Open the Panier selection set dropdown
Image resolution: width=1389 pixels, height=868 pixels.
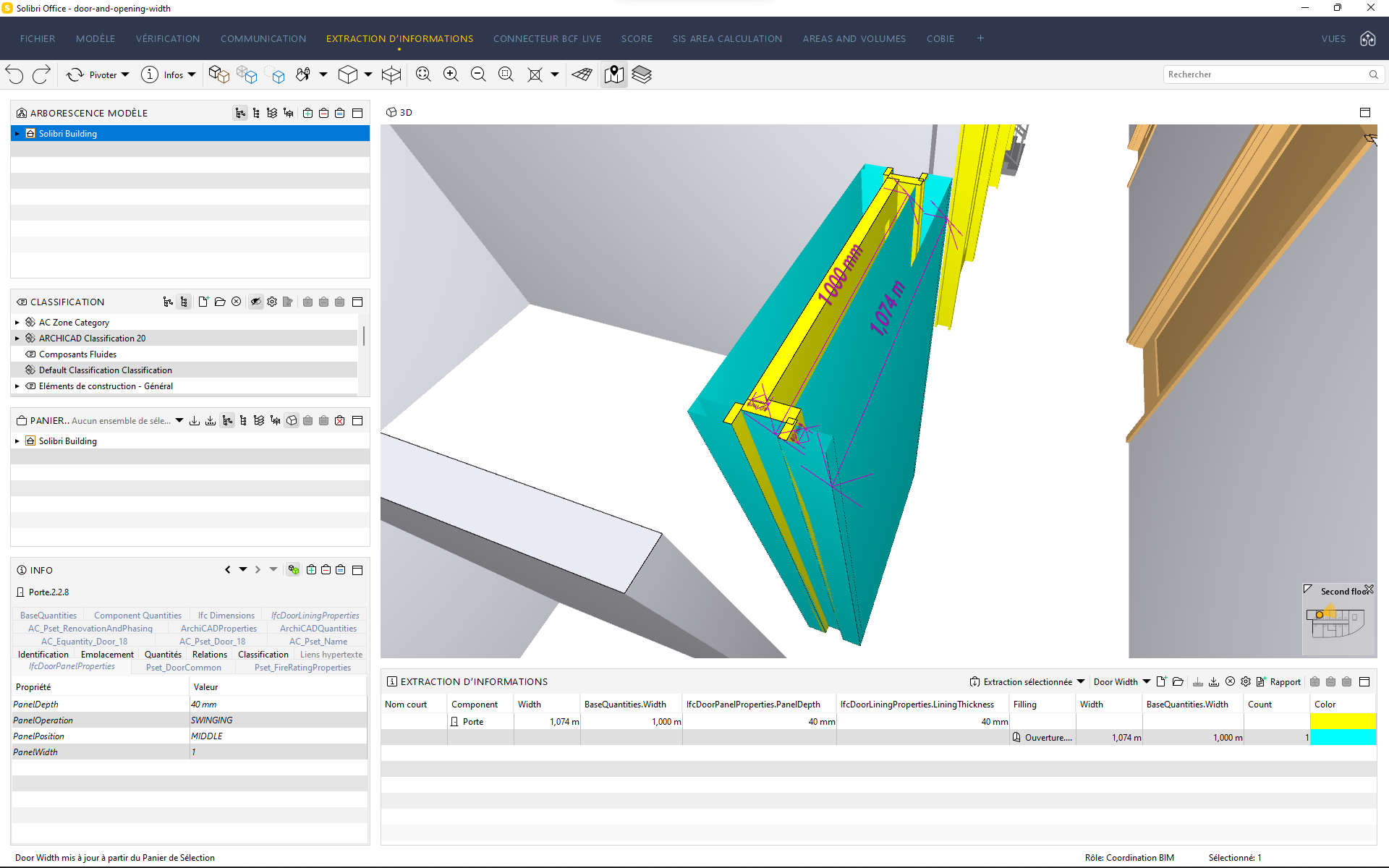[179, 420]
